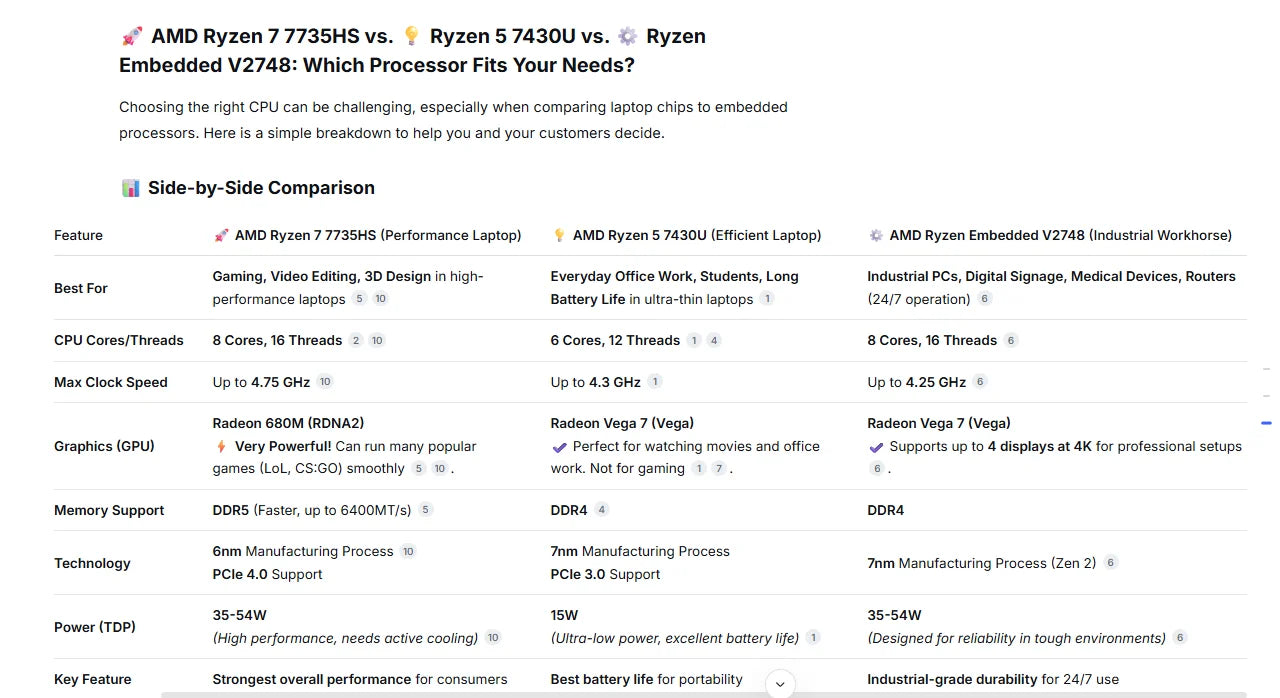Image resolution: width=1280 pixels, height=698 pixels.
Task: Click the table's horizontal scrollbar
Action: 704,694
